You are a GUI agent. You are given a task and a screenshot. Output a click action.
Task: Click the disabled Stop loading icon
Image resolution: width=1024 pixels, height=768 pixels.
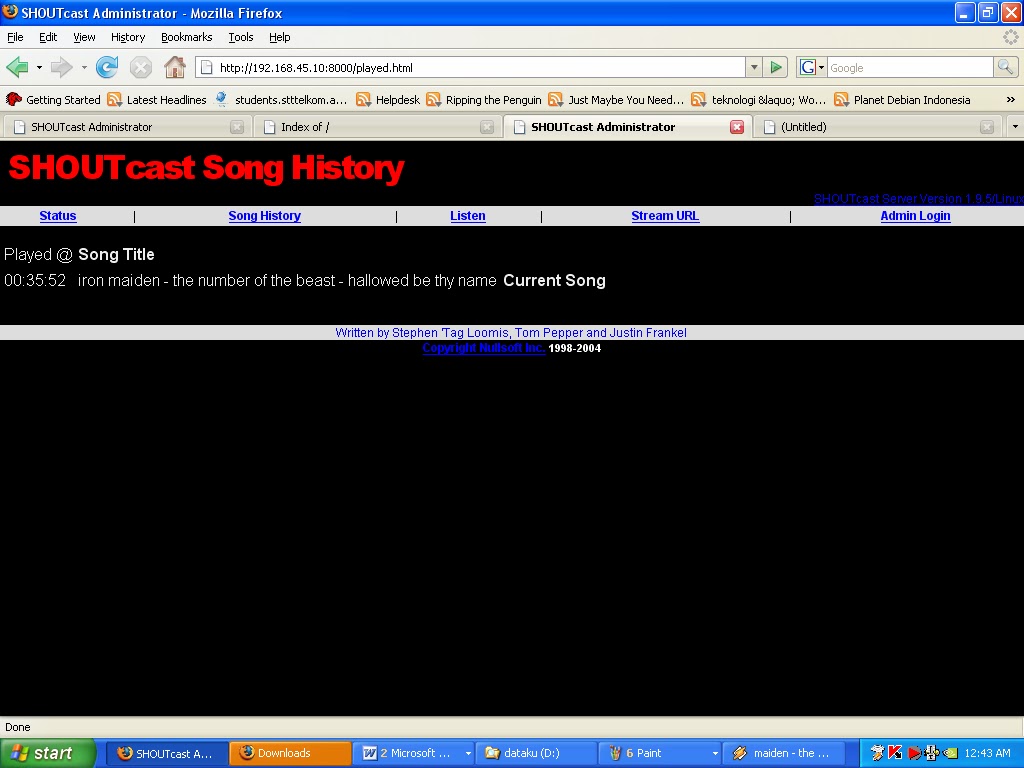(140, 67)
